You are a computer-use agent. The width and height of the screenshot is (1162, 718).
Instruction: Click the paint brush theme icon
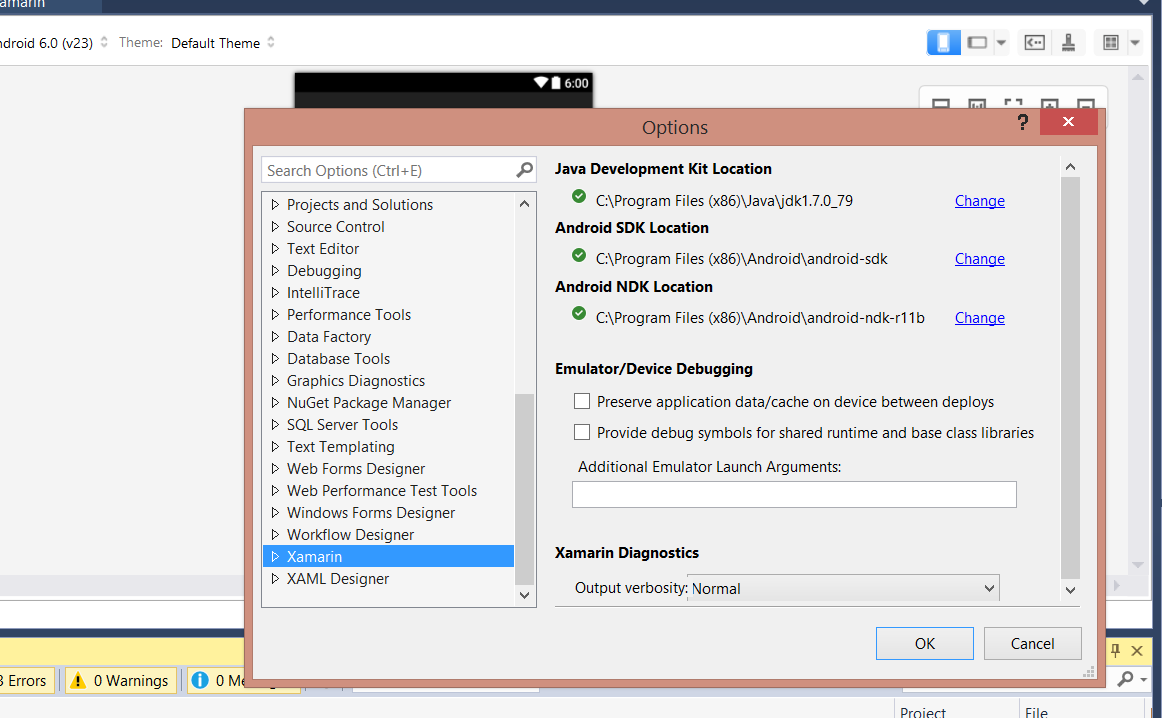[x=1069, y=42]
